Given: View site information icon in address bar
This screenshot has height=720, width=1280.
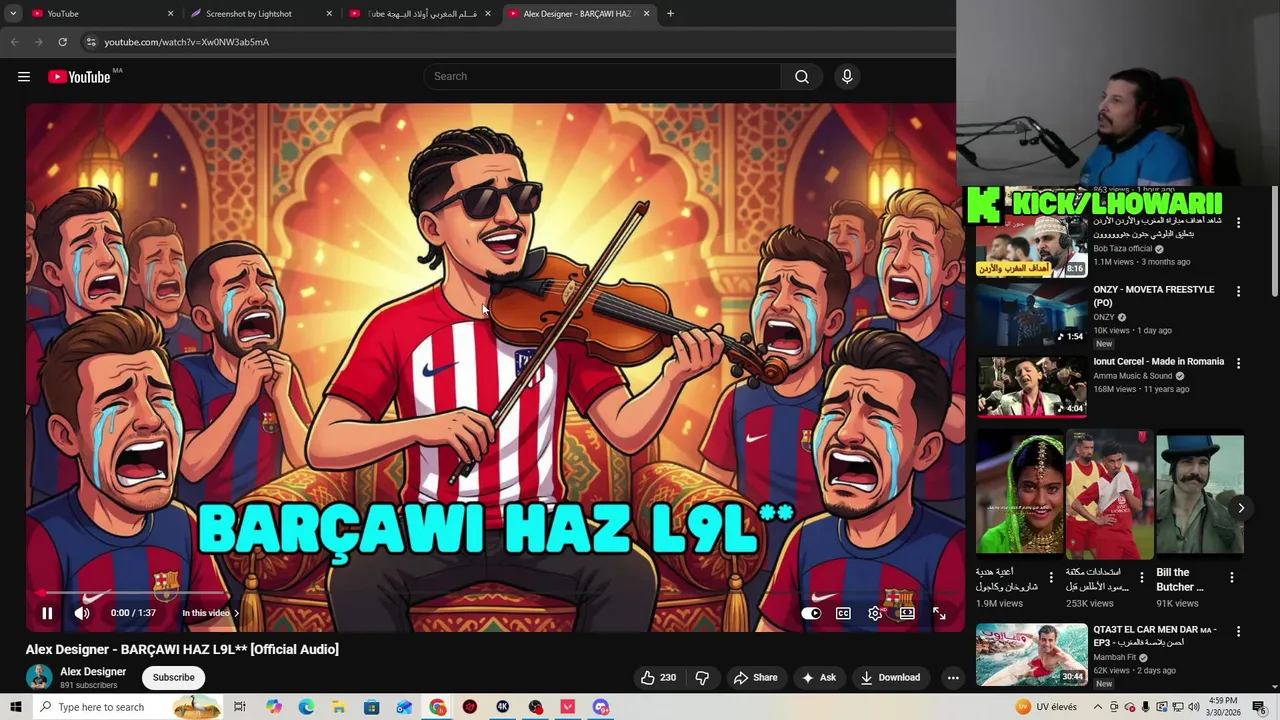Looking at the screenshot, I should [x=91, y=42].
